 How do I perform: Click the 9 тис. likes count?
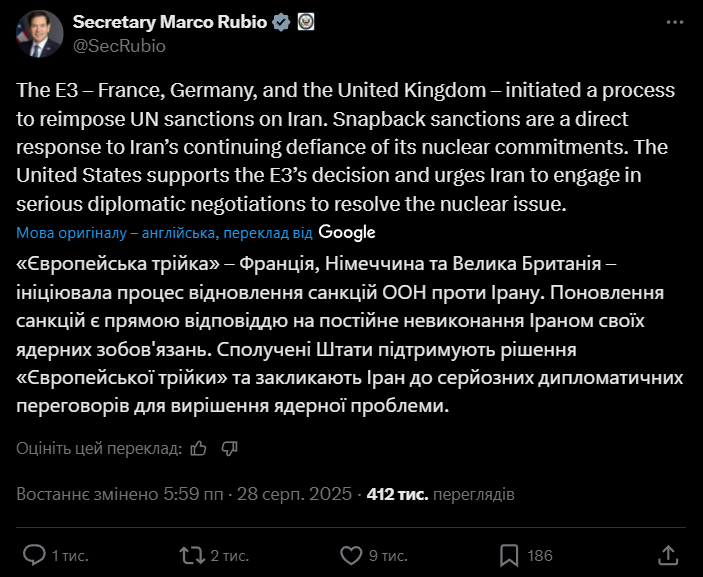pos(387,555)
